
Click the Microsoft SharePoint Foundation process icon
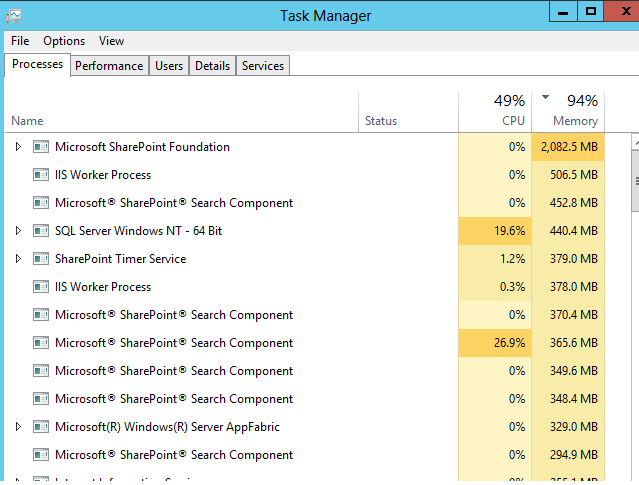[41, 147]
